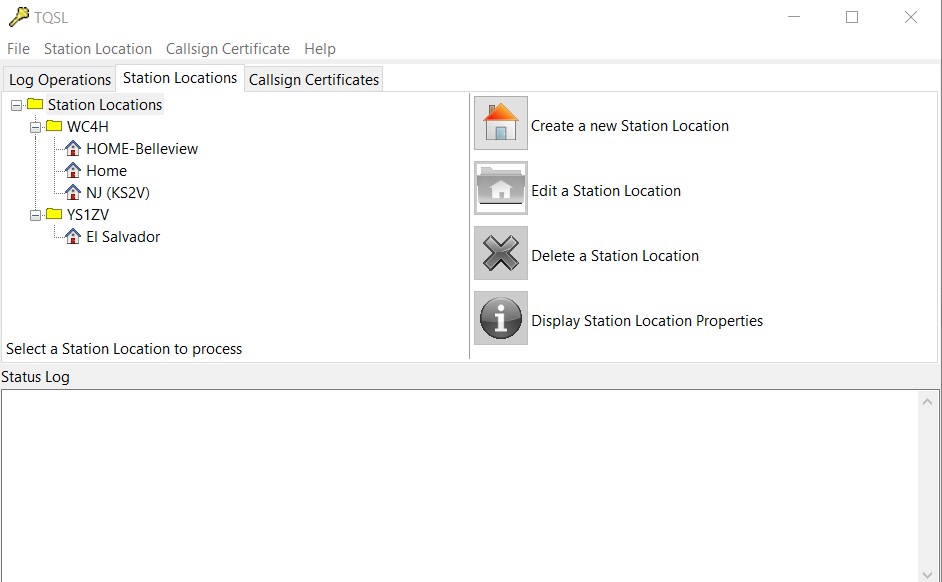Image resolution: width=942 pixels, height=582 pixels.
Task: Click the Display Station Location Properties label
Action: click(x=647, y=321)
